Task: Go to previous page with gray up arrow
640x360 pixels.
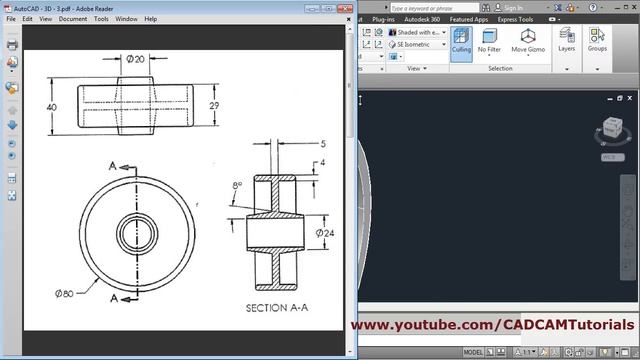Action: coord(12,111)
